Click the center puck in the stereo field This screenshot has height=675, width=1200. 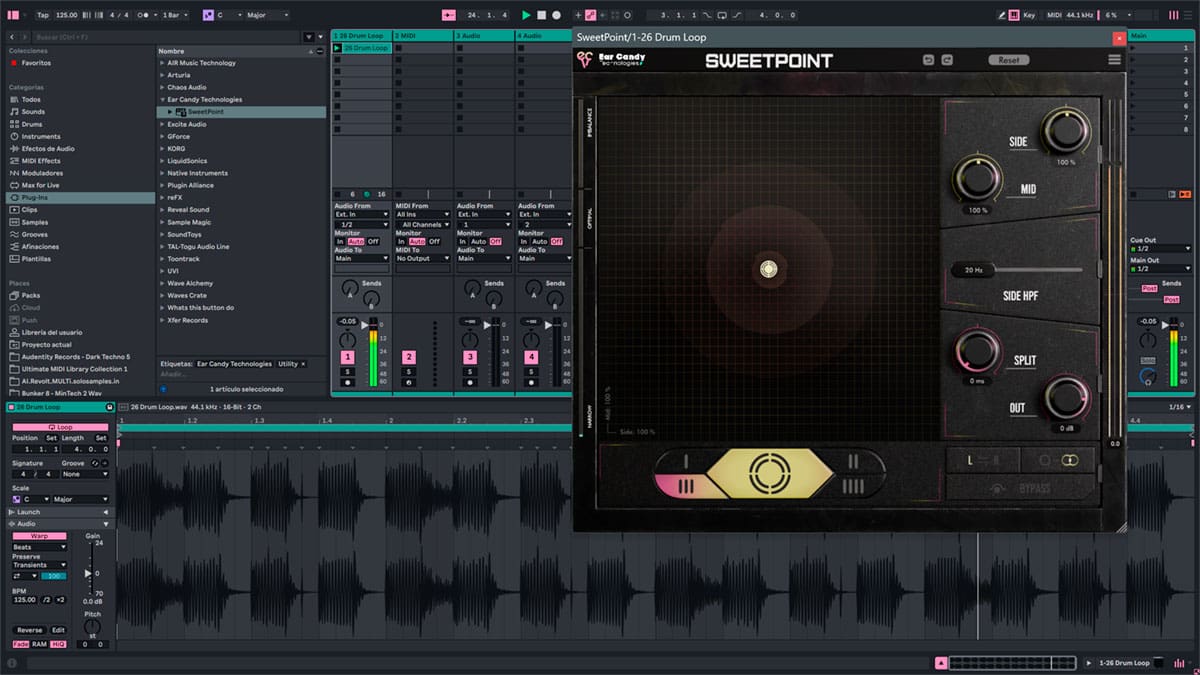(768, 268)
